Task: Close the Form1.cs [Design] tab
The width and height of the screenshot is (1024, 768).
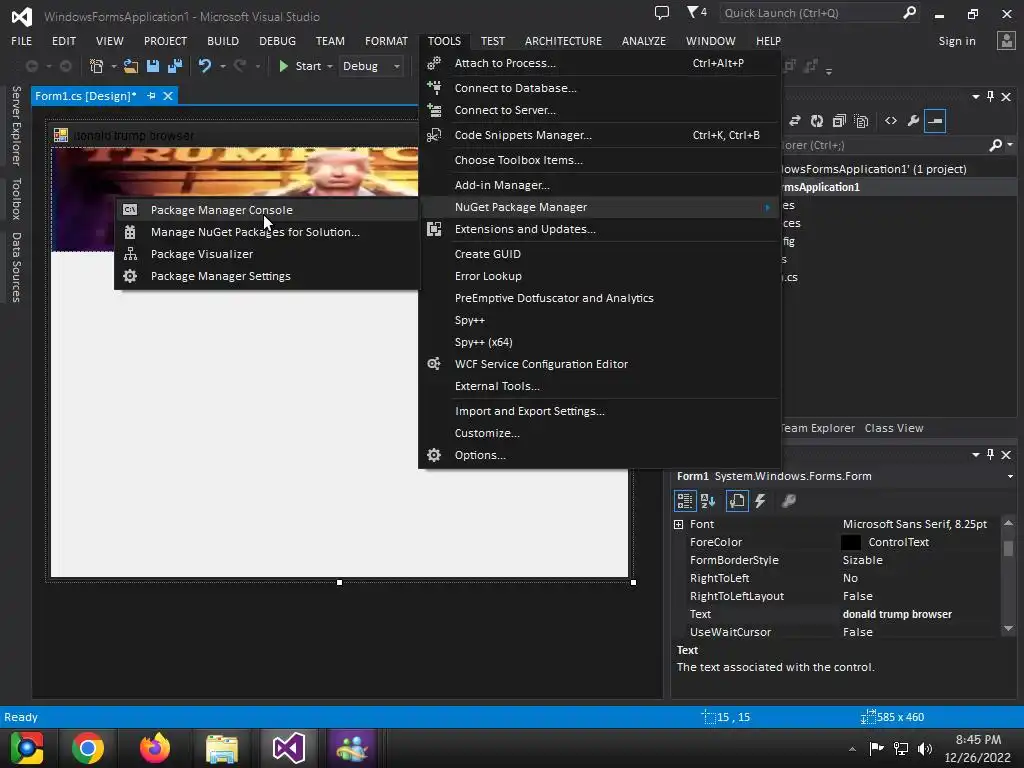Action: (168, 96)
